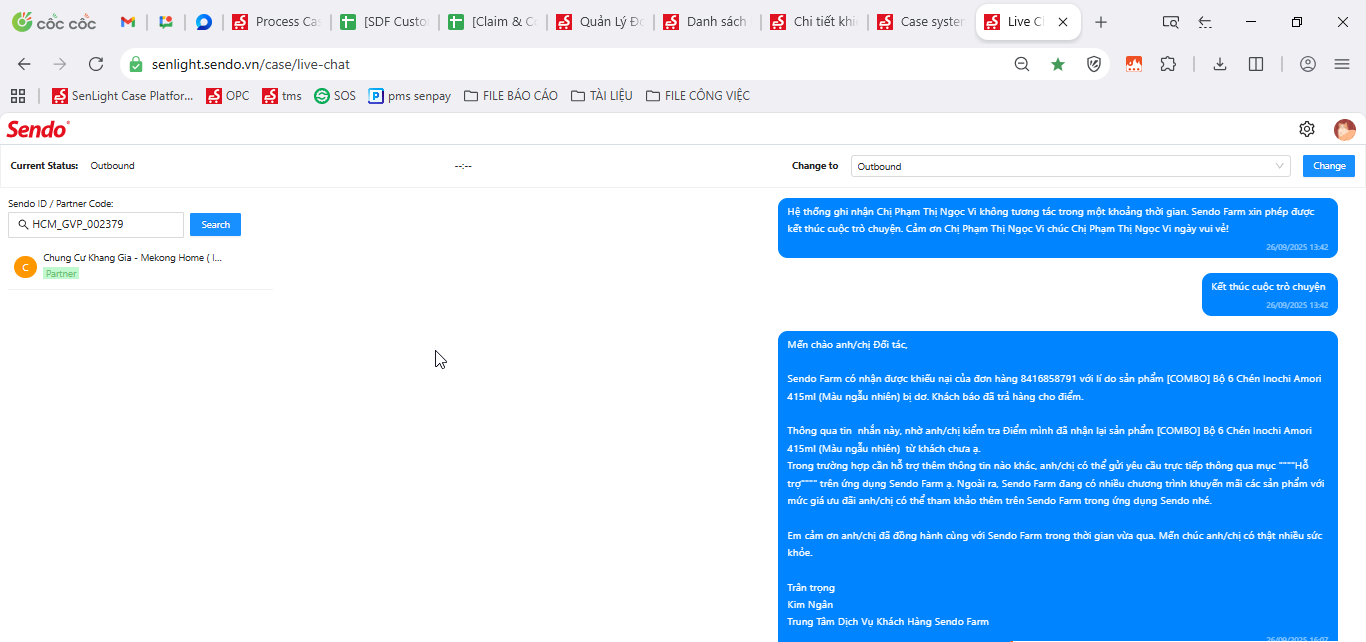This screenshot has height=642, width=1366.
Task: Open the TÀI LIỆU bookmark folder
Action: point(602,96)
